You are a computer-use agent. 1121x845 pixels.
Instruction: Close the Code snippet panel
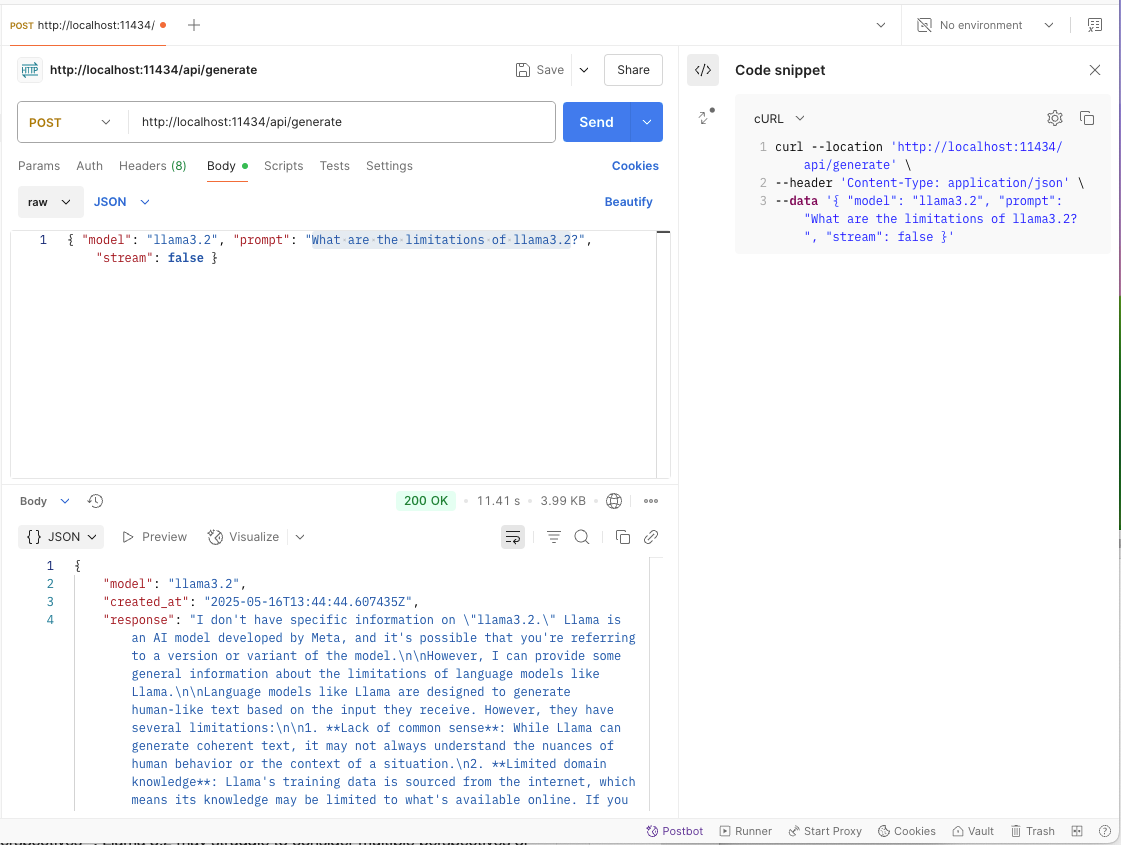(x=1095, y=70)
